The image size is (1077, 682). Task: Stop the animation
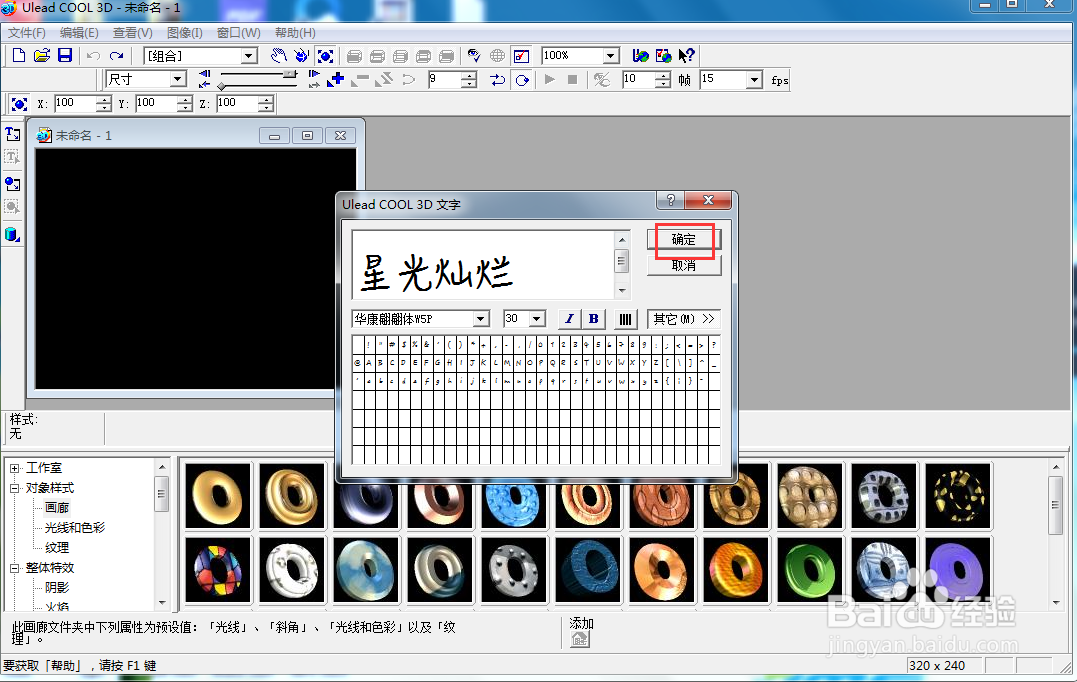click(x=572, y=80)
